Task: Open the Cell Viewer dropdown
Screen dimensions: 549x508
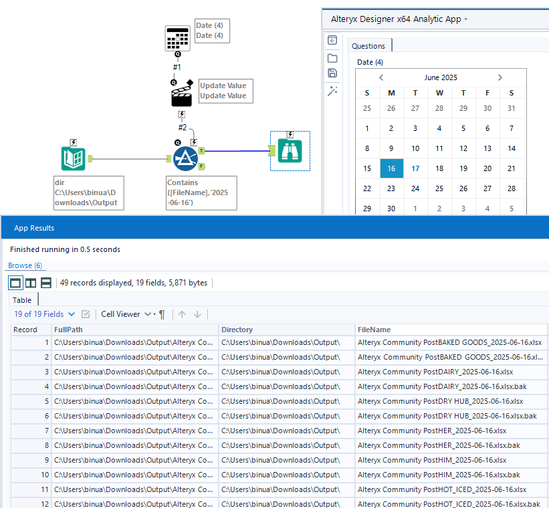Action: (126, 314)
